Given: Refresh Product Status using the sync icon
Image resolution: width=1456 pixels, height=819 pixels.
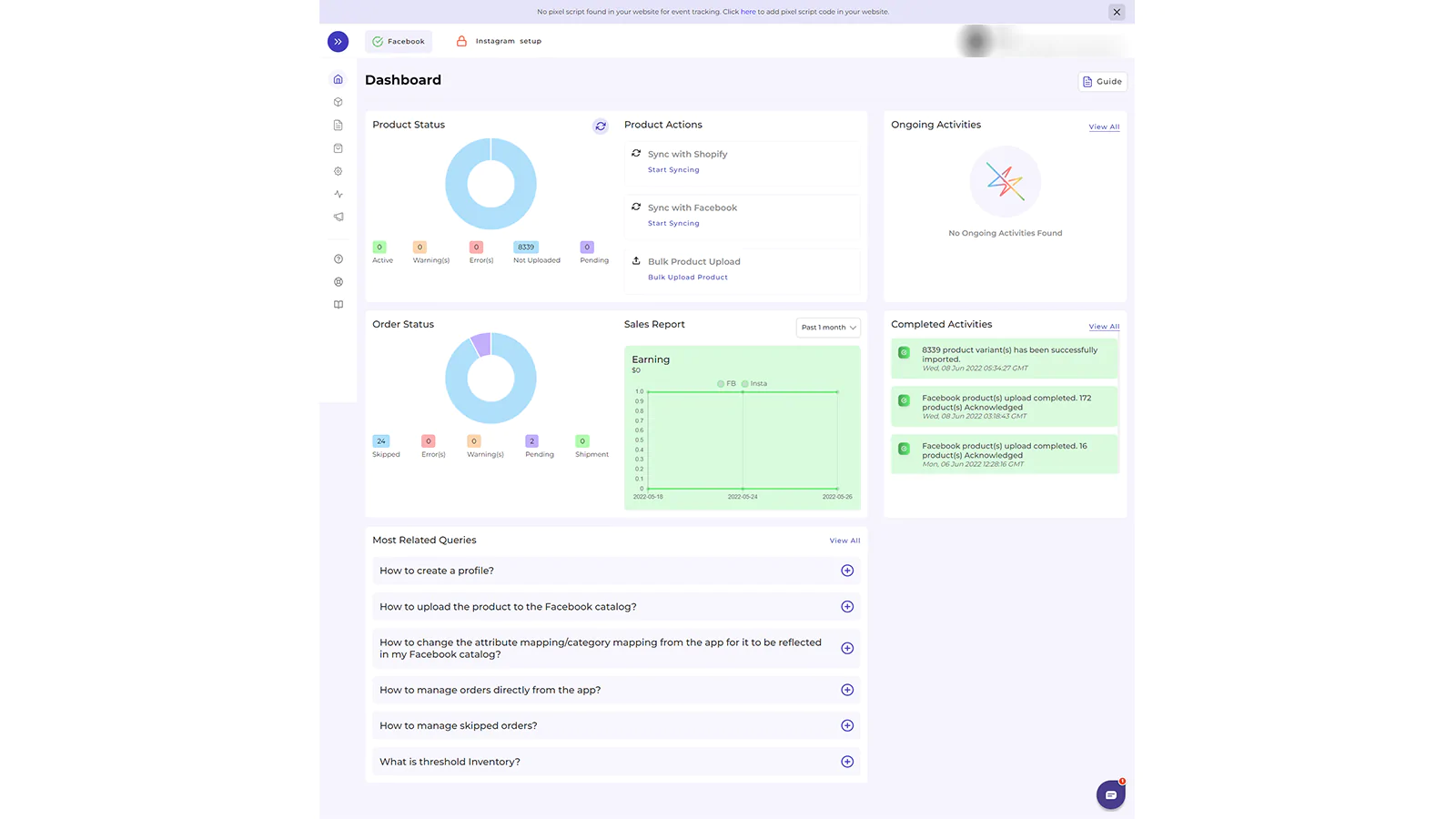Looking at the screenshot, I should pos(601,126).
